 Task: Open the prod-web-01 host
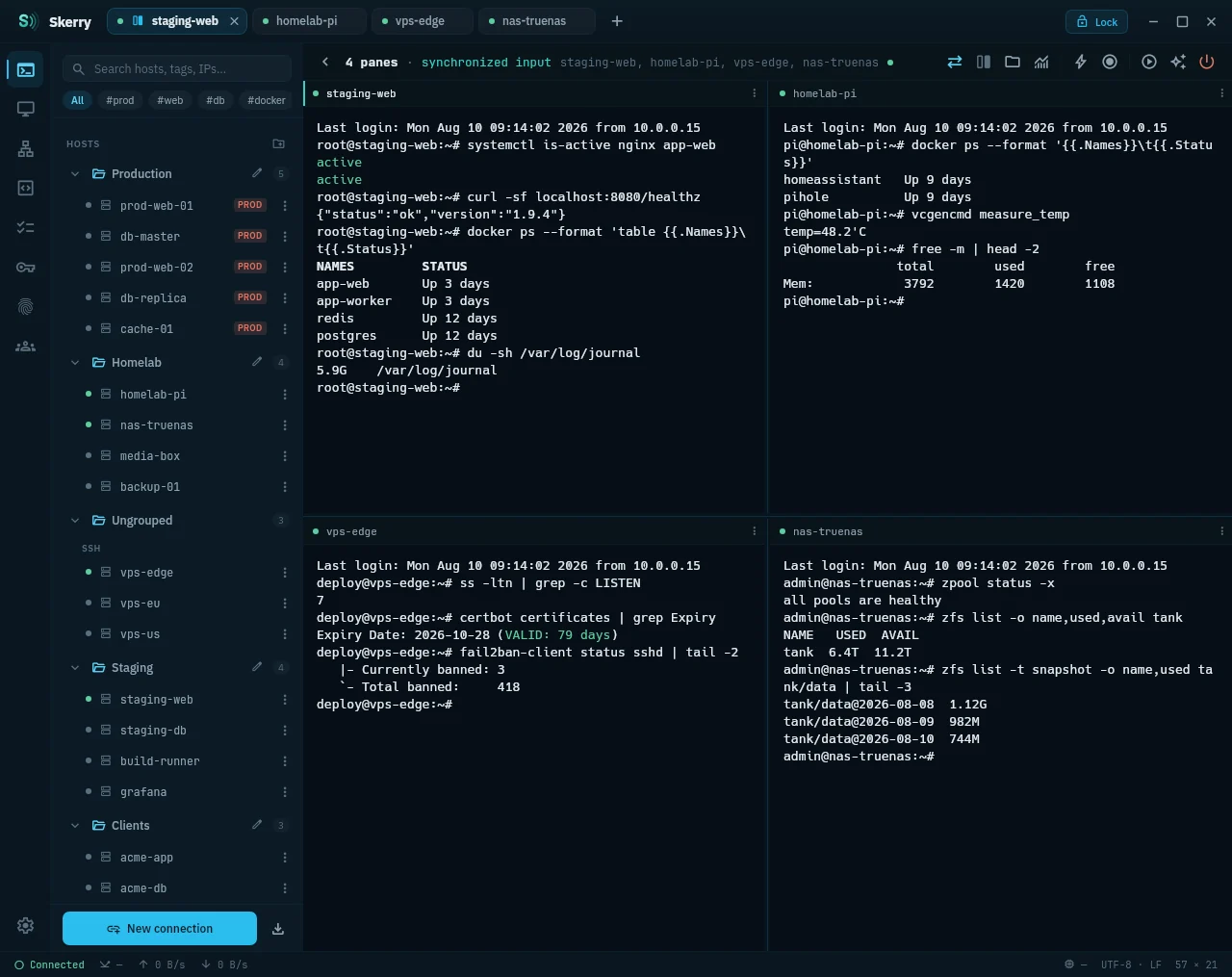(x=177, y=205)
